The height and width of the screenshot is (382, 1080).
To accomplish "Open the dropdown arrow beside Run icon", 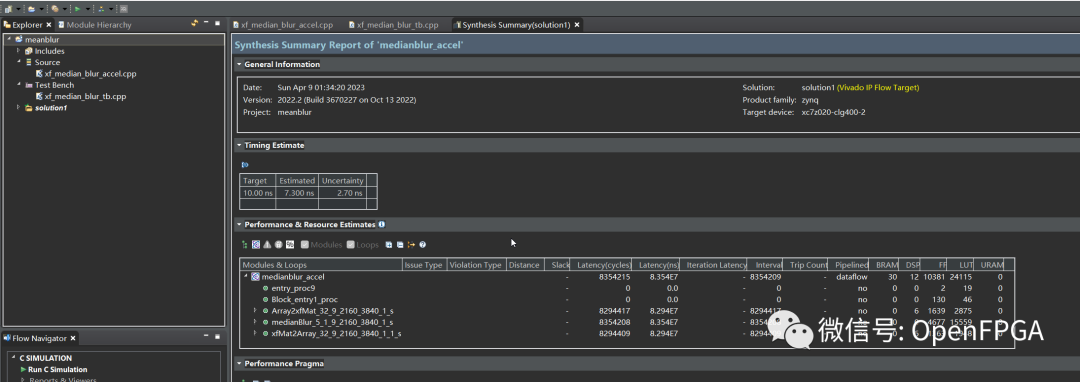I will (87, 9).
